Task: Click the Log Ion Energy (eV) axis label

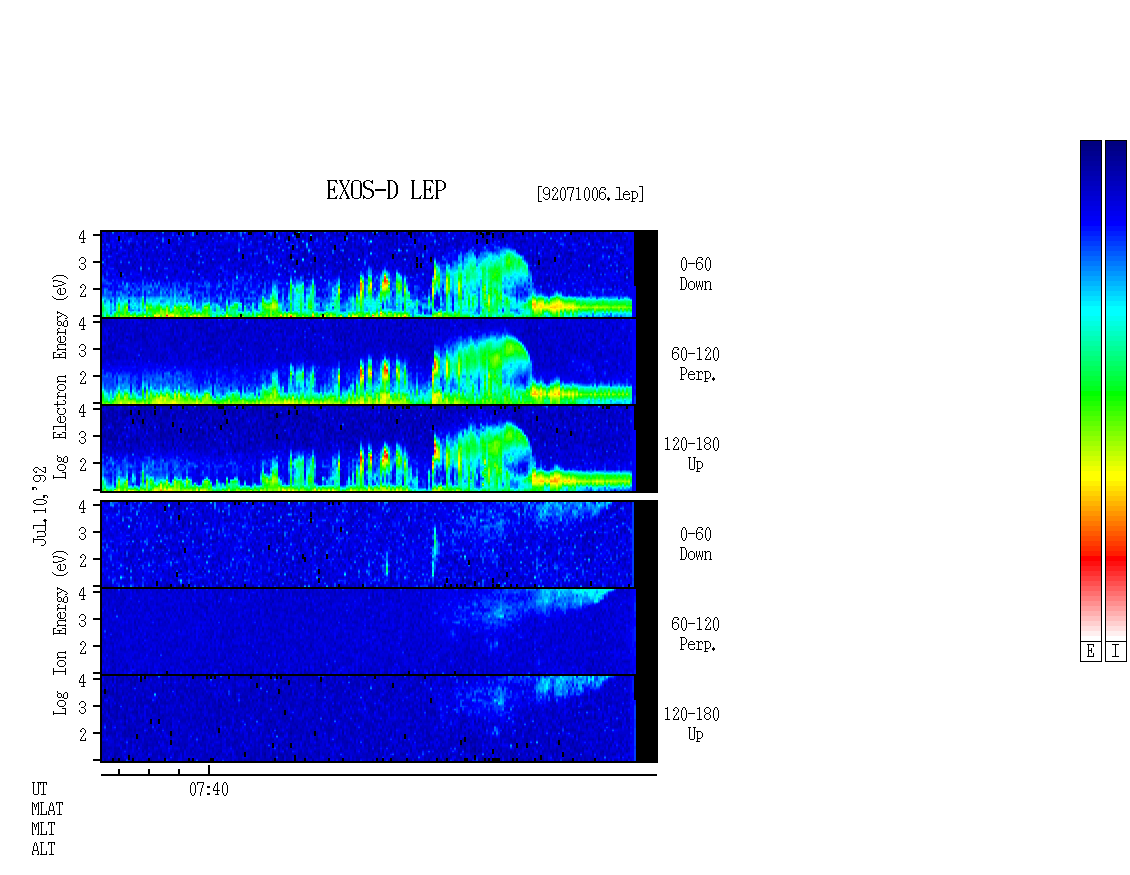Action: 60,632
